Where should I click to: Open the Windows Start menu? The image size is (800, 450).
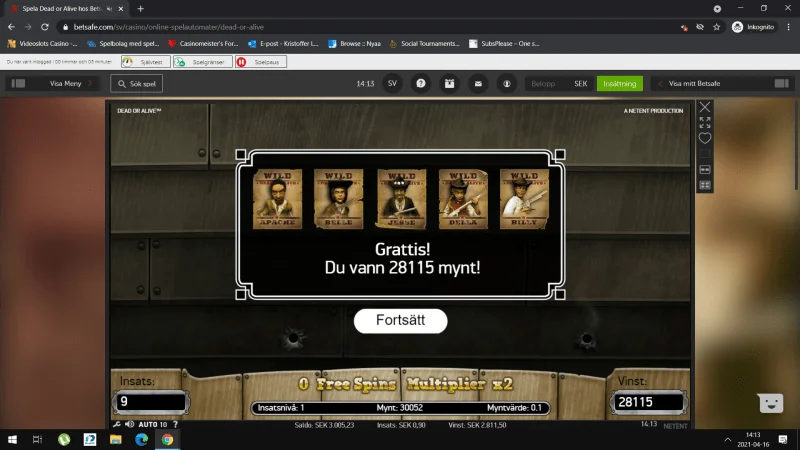tap(12, 439)
